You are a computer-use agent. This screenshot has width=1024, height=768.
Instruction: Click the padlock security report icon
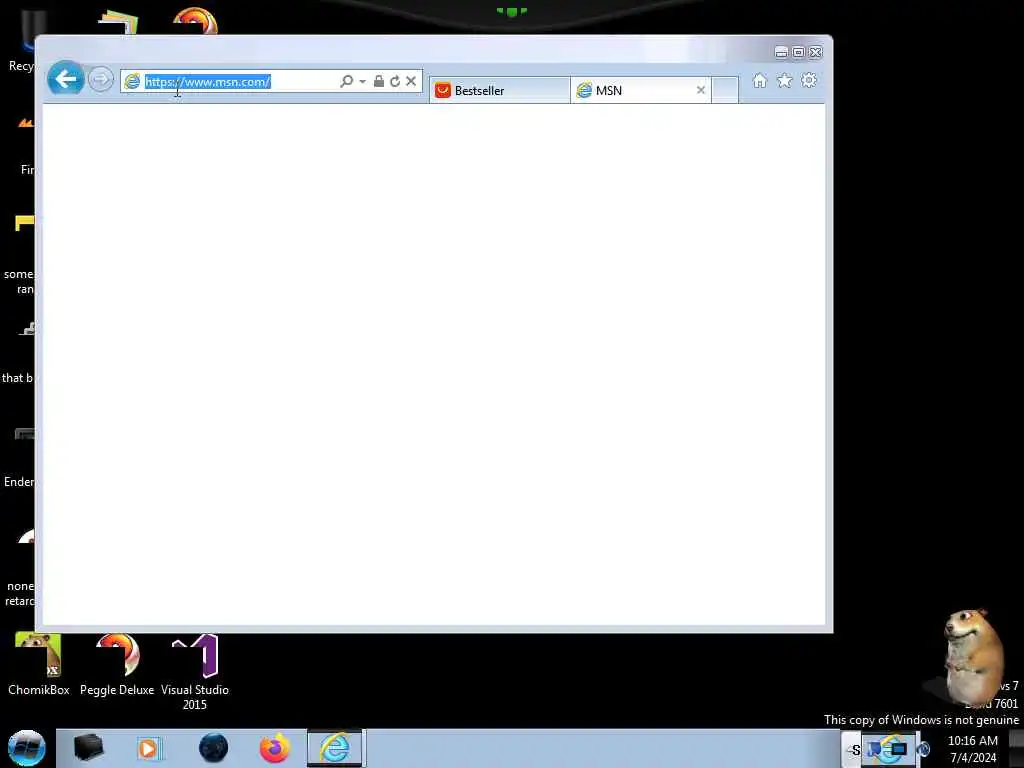(379, 81)
